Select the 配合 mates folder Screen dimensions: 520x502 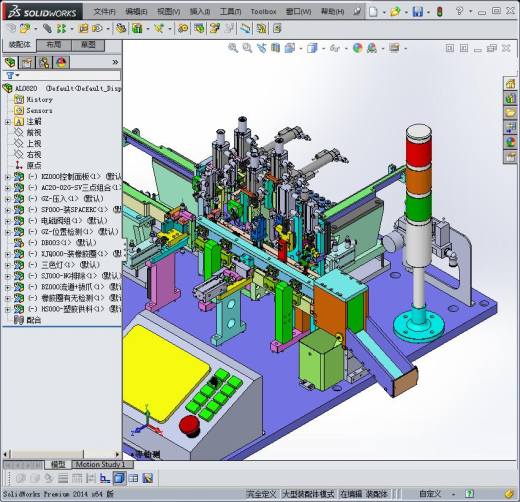(x=27, y=320)
